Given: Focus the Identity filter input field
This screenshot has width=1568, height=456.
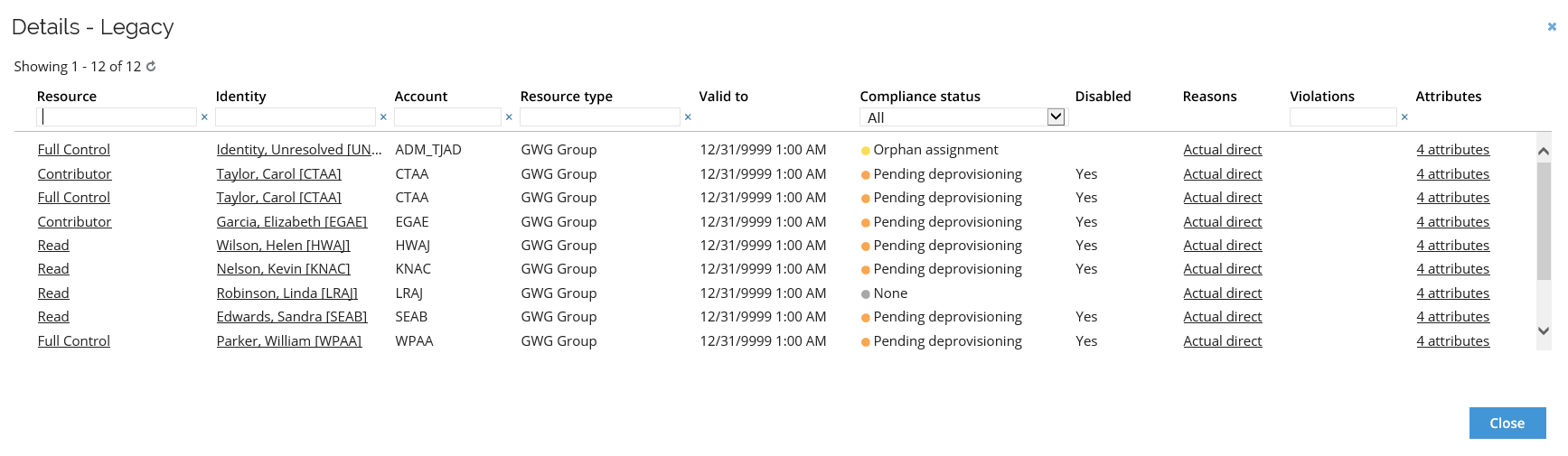Looking at the screenshot, I should [296, 117].
